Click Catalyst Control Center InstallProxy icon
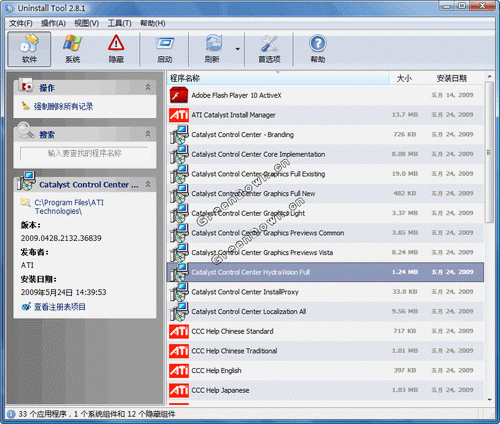500x424 pixels. tap(179, 292)
